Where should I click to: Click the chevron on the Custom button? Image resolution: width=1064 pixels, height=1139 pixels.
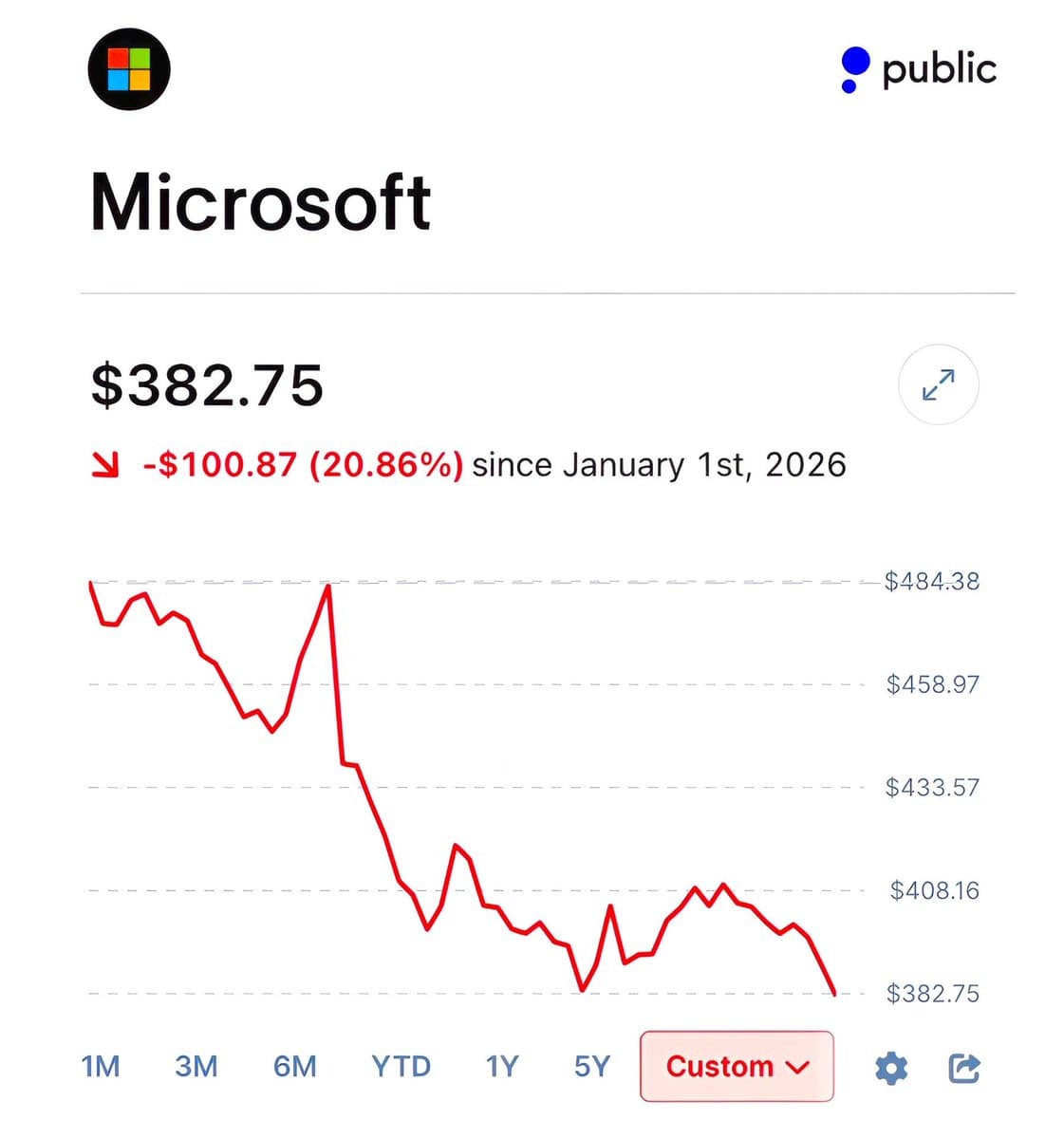coord(797,1067)
